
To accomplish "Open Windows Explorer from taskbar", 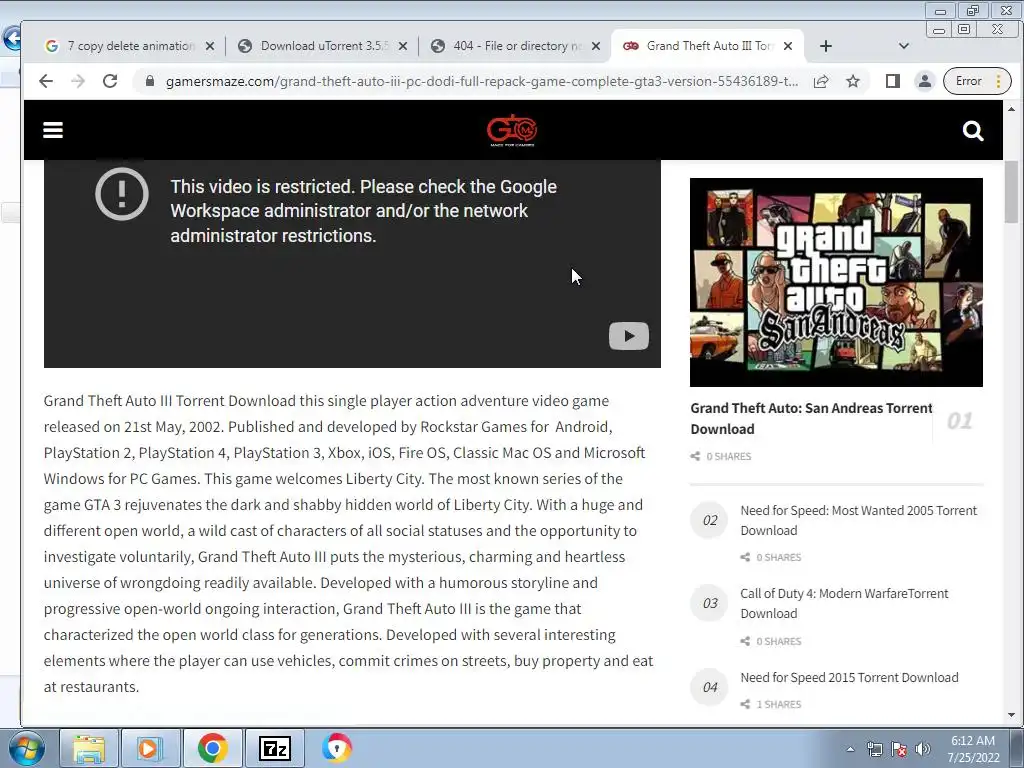I will point(89,748).
